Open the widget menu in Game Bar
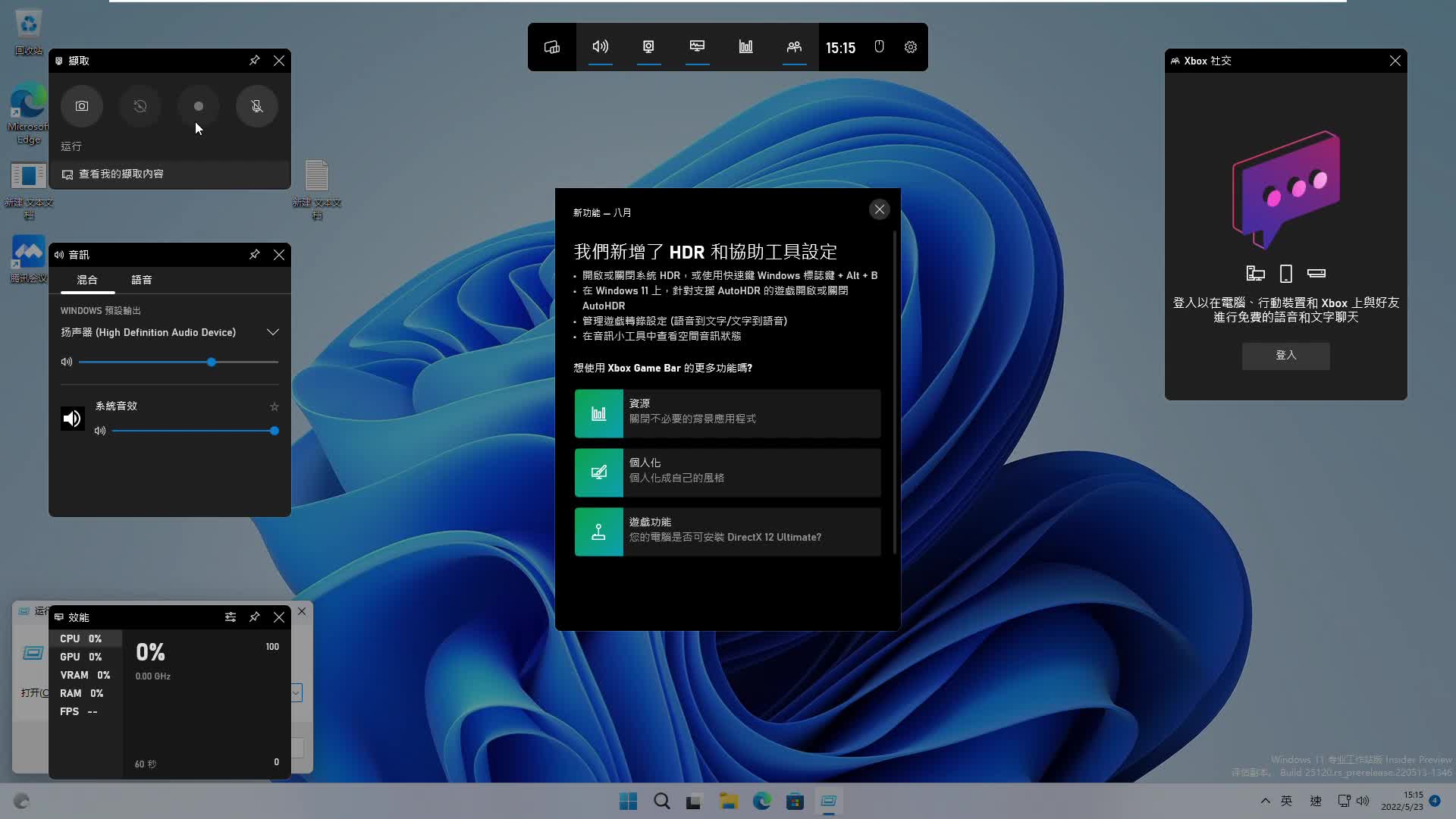The width and height of the screenshot is (1456, 819). pos(551,47)
